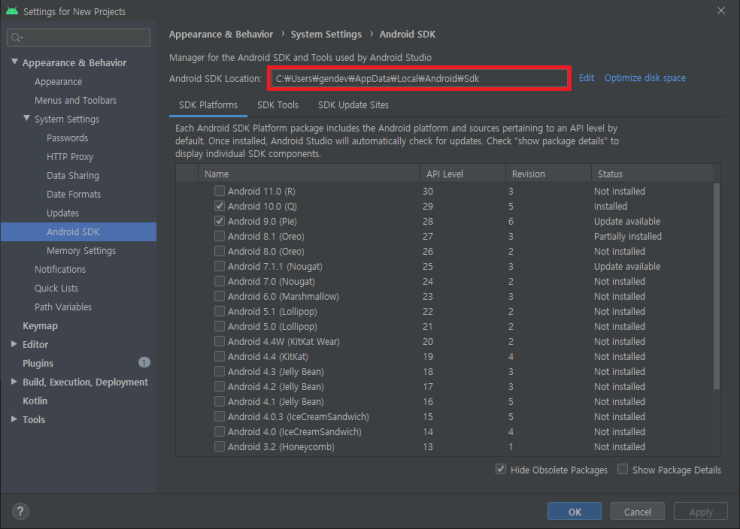Click the Android Studio logo in title bar
This screenshot has height=529, width=740.
coord(11,11)
